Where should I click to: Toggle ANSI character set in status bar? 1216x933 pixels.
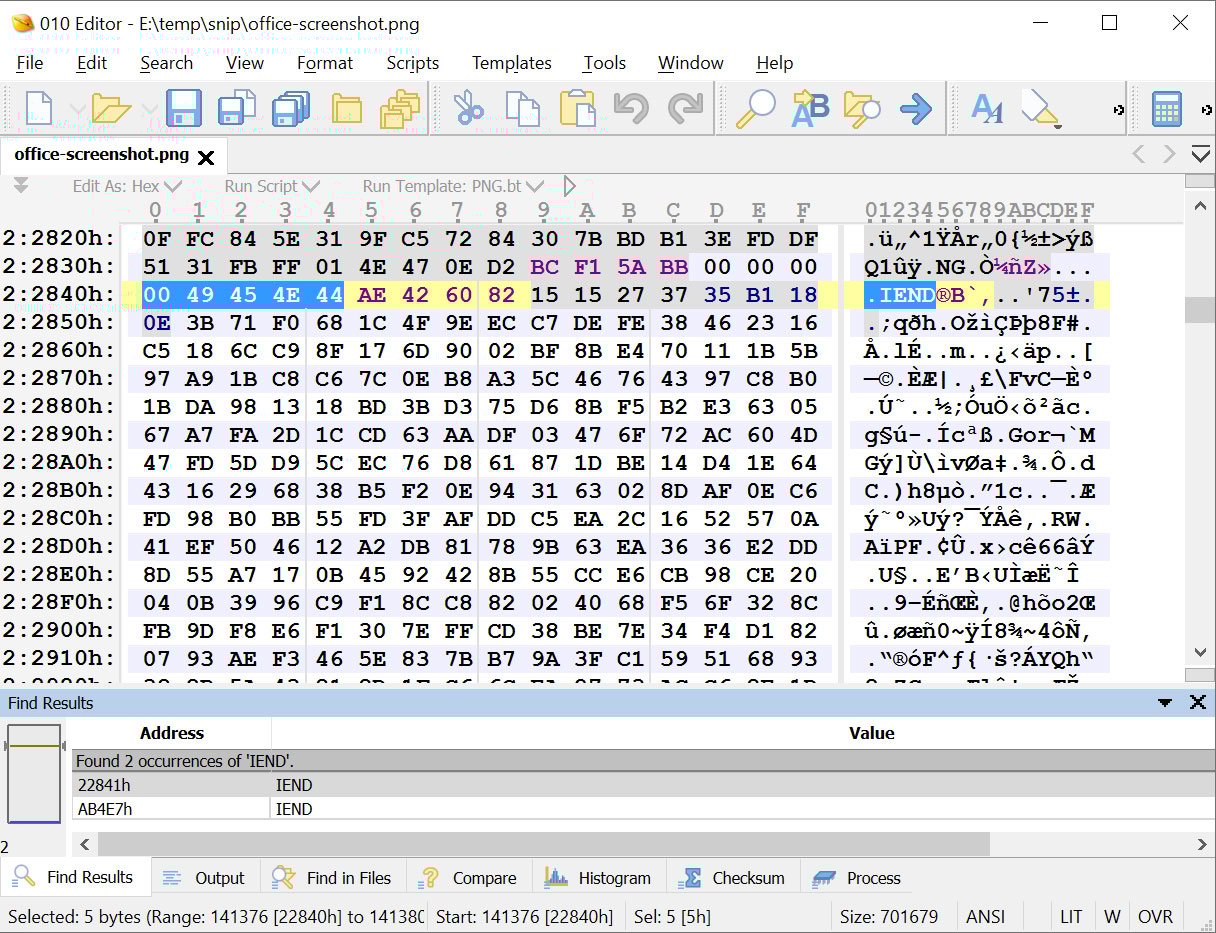coord(986,916)
